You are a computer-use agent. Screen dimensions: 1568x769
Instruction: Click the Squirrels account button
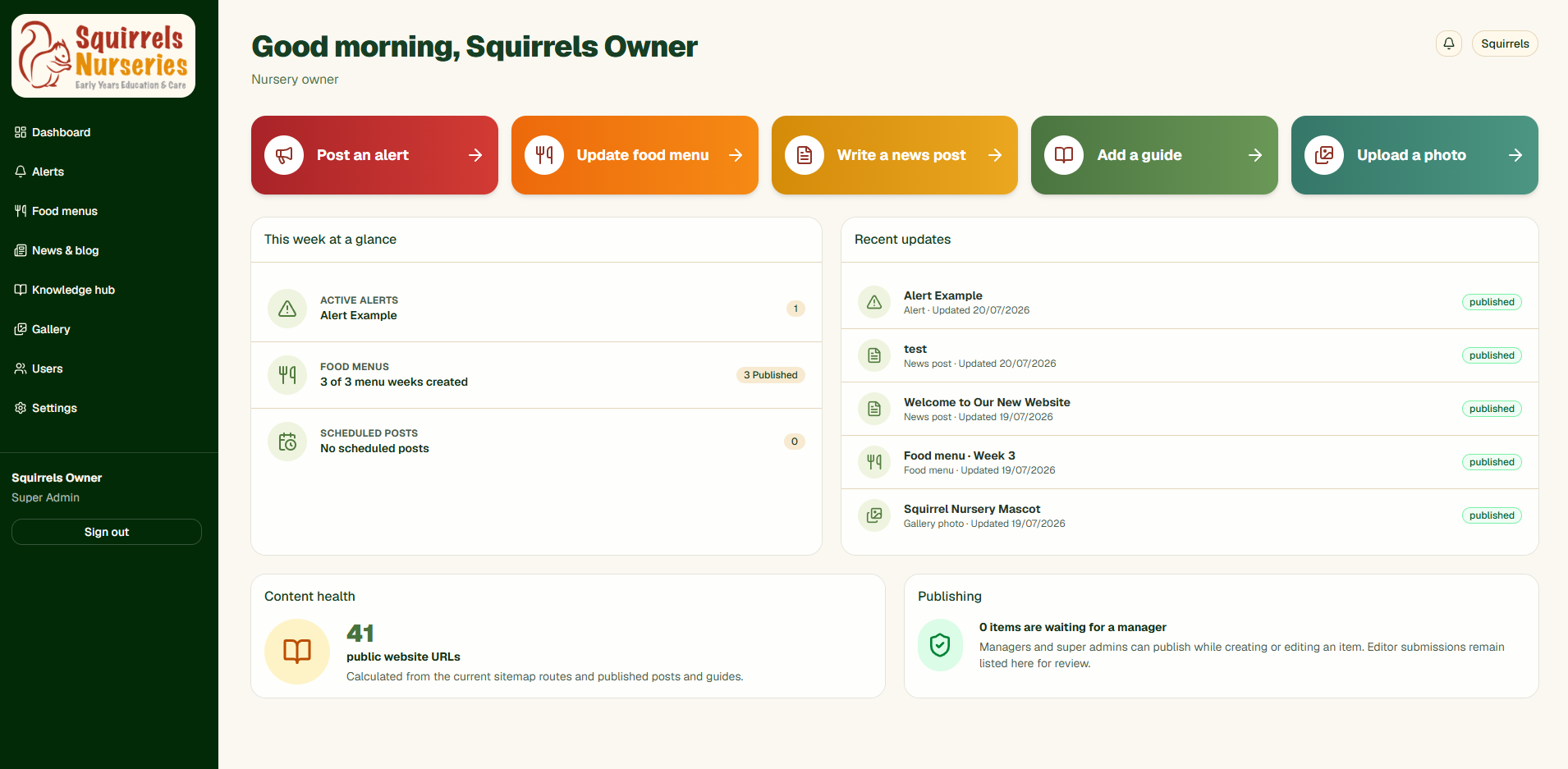point(1505,43)
